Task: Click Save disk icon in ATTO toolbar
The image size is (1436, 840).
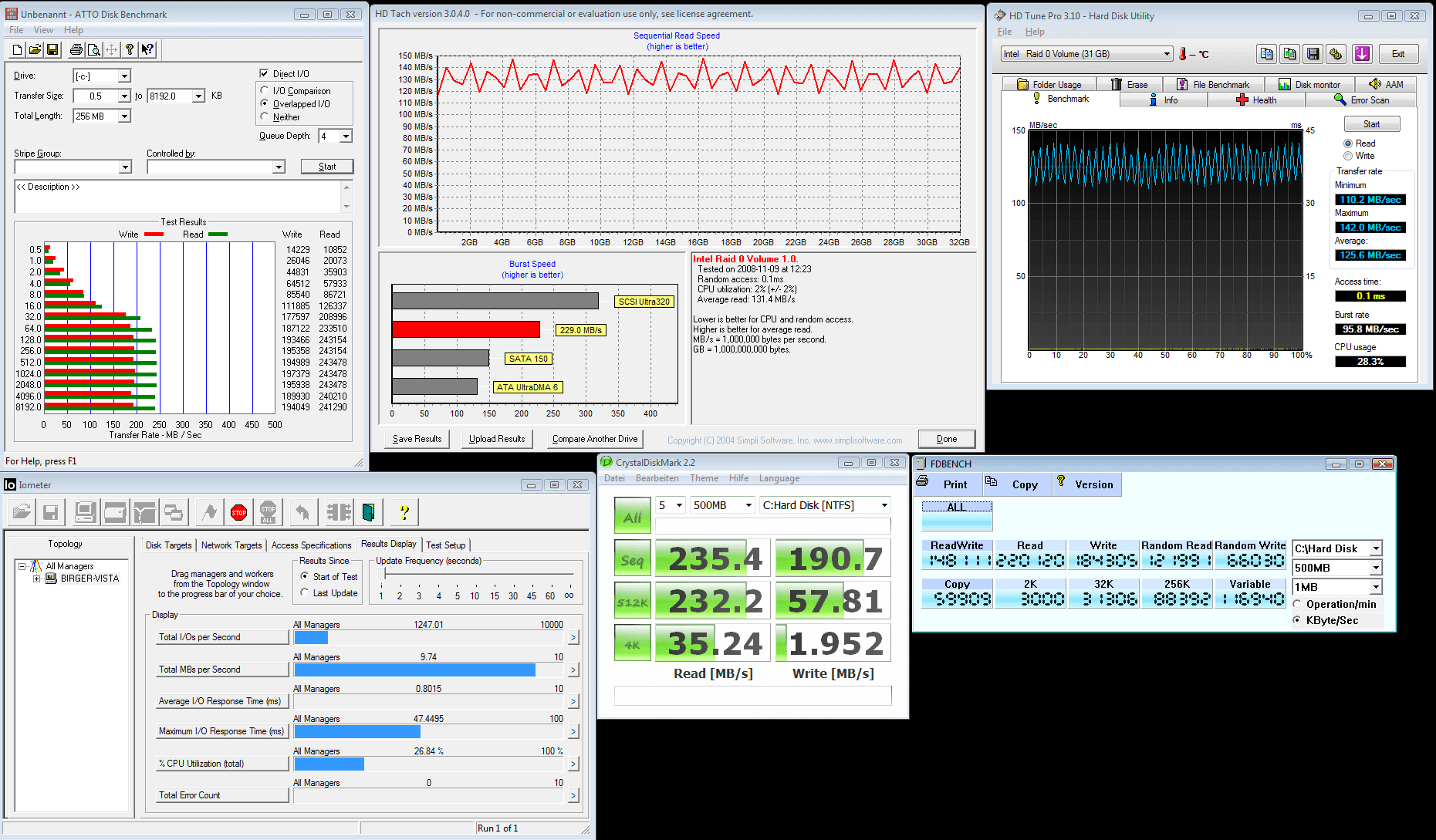Action: pos(52,49)
